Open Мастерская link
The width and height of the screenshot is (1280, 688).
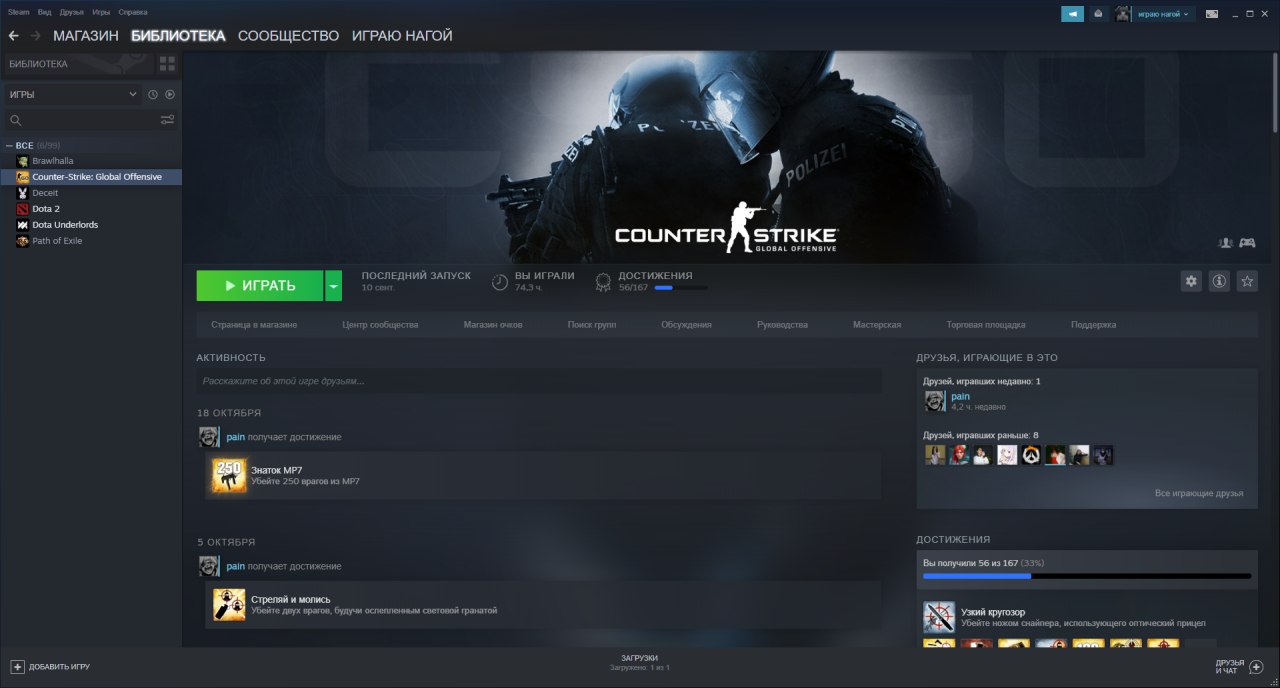[877, 325]
